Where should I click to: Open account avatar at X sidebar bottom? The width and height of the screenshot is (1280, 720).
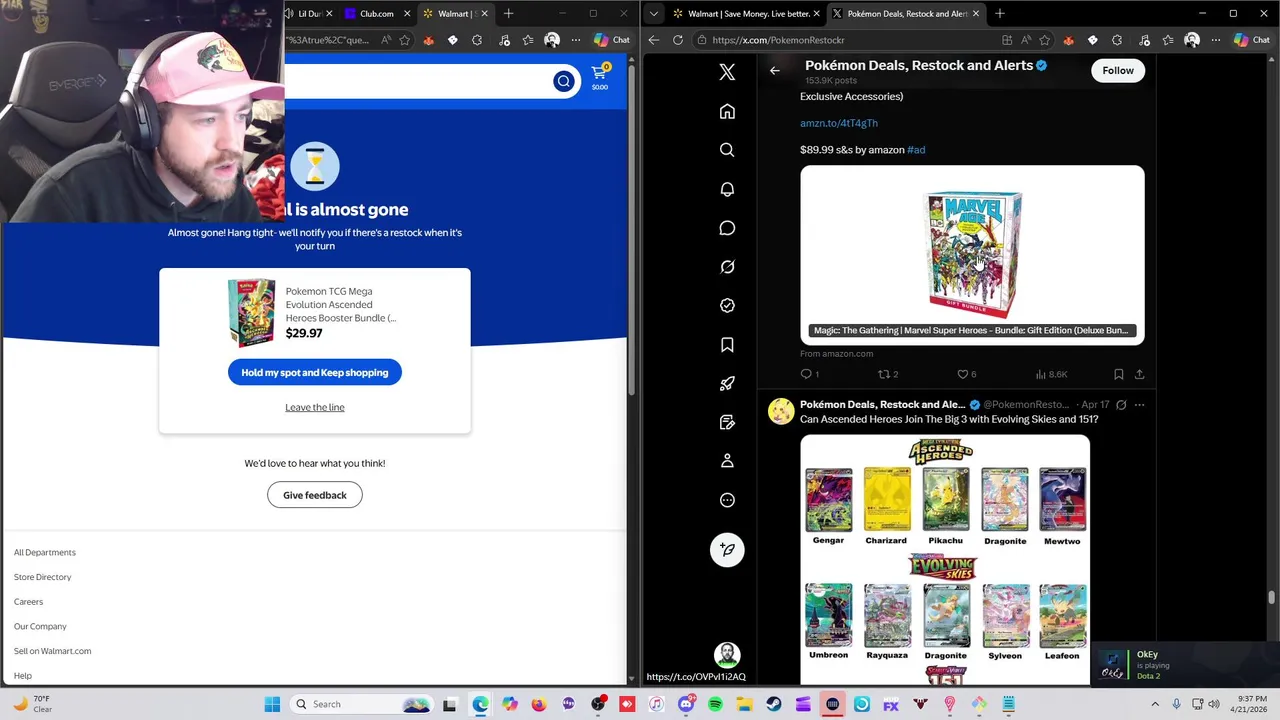coord(727,655)
